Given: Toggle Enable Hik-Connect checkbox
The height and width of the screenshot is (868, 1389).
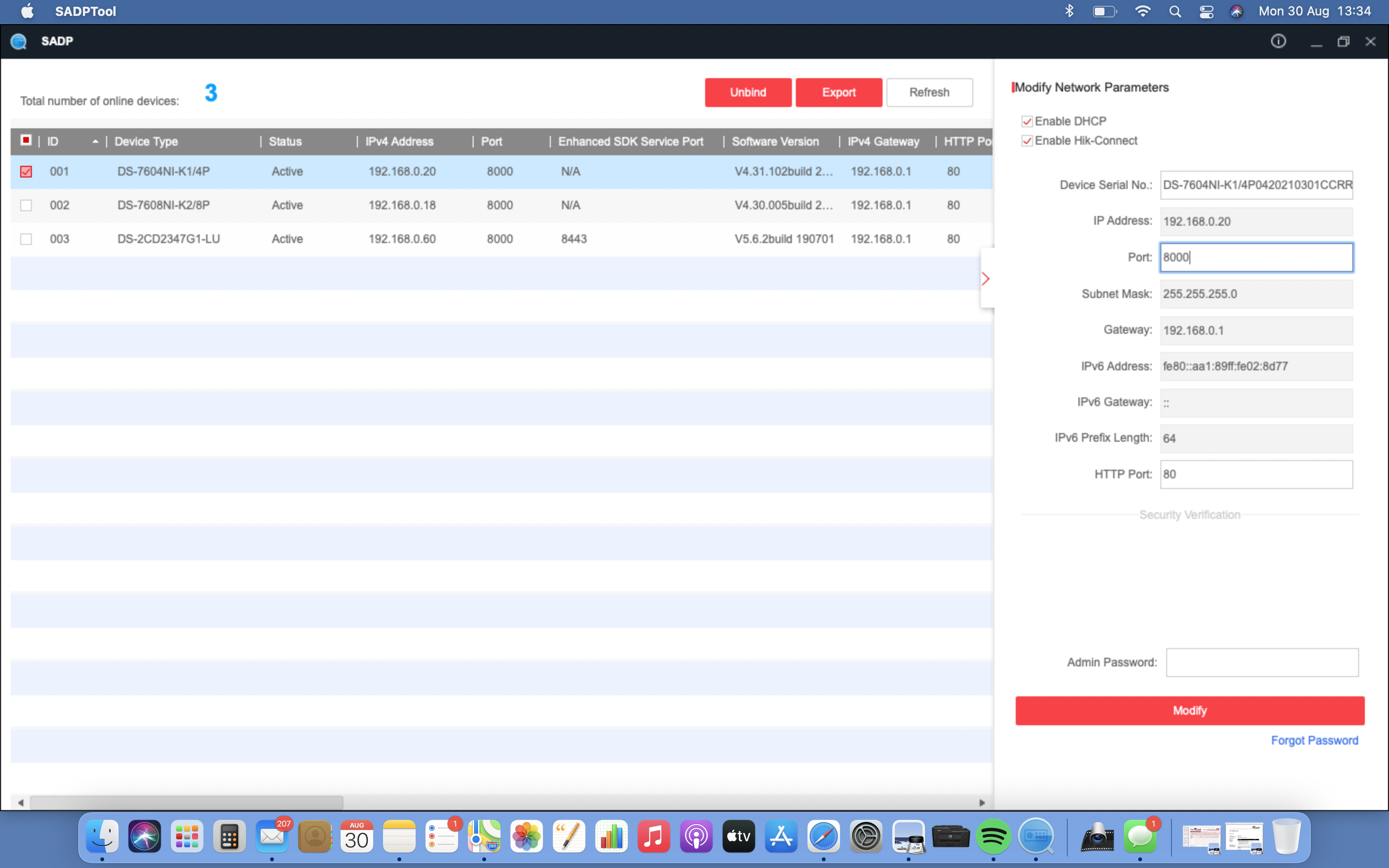Looking at the screenshot, I should click(1027, 141).
